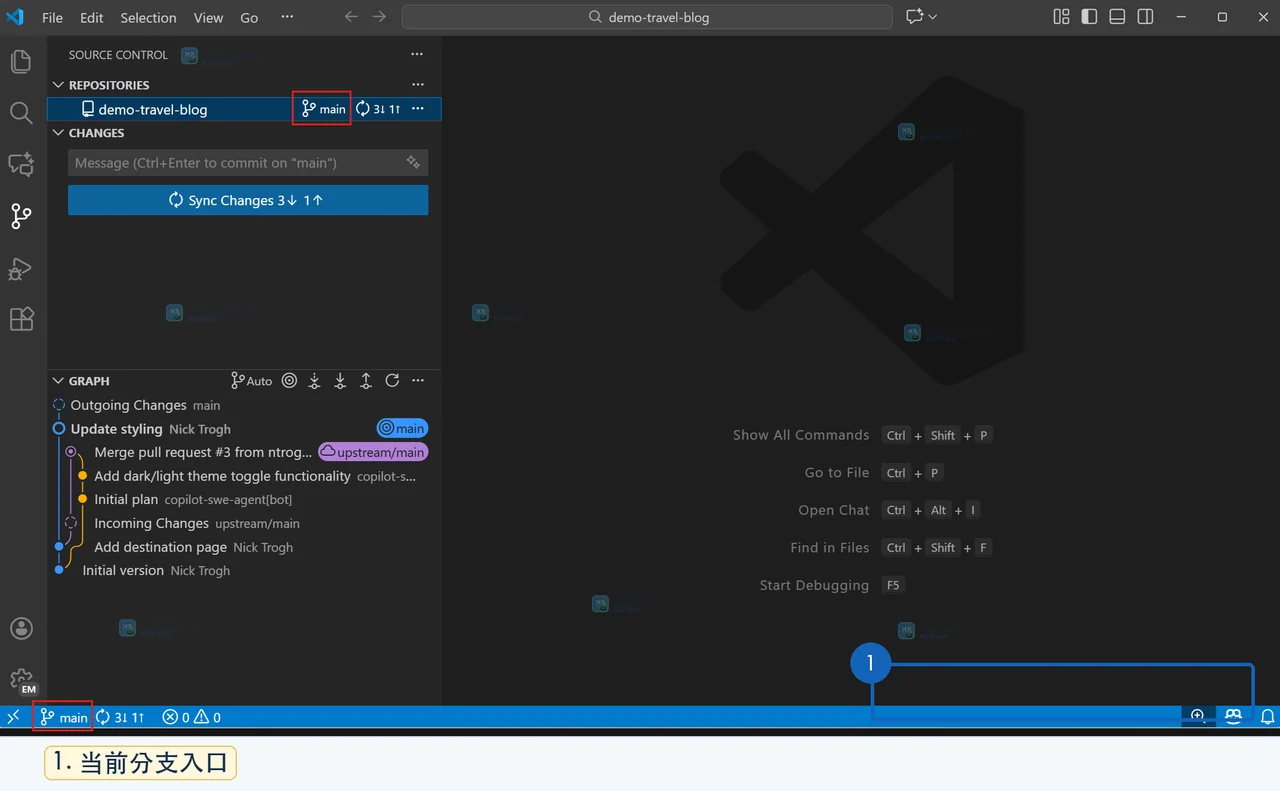Screen dimensions: 1280x791
Task: Click the upstream/main purple badge
Action: point(373,452)
